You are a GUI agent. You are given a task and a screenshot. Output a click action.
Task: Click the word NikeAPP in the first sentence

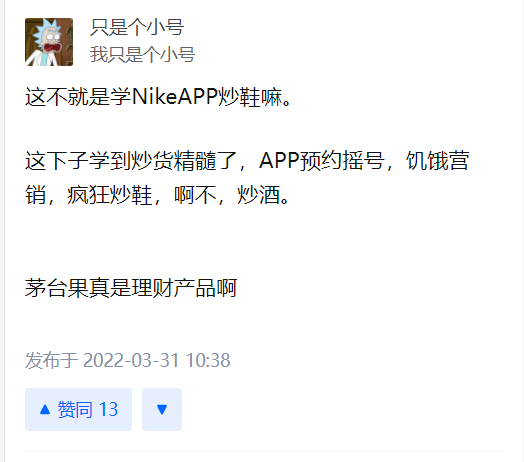tap(175, 97)
